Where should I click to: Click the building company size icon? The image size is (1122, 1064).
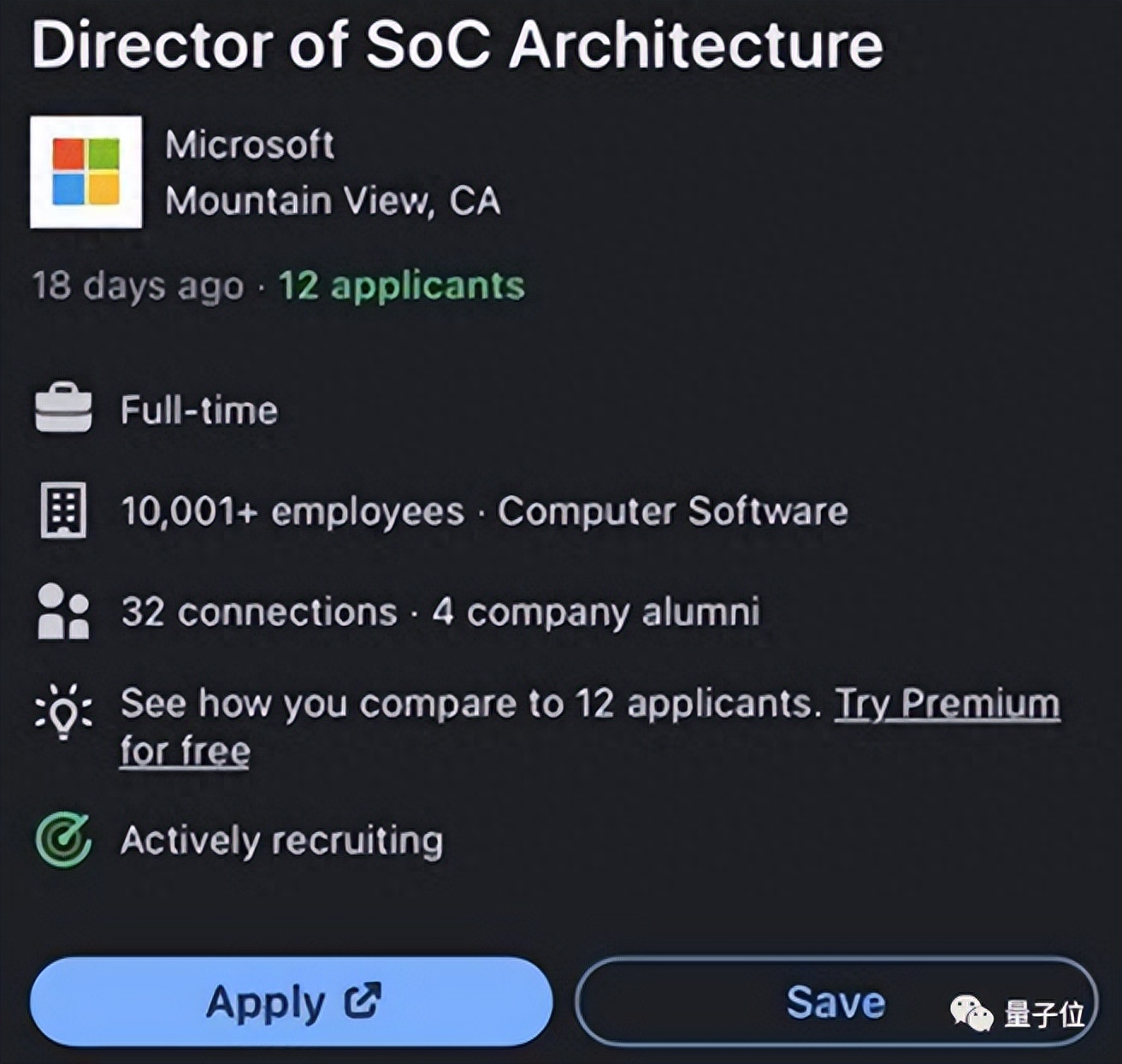coord(63,510)
